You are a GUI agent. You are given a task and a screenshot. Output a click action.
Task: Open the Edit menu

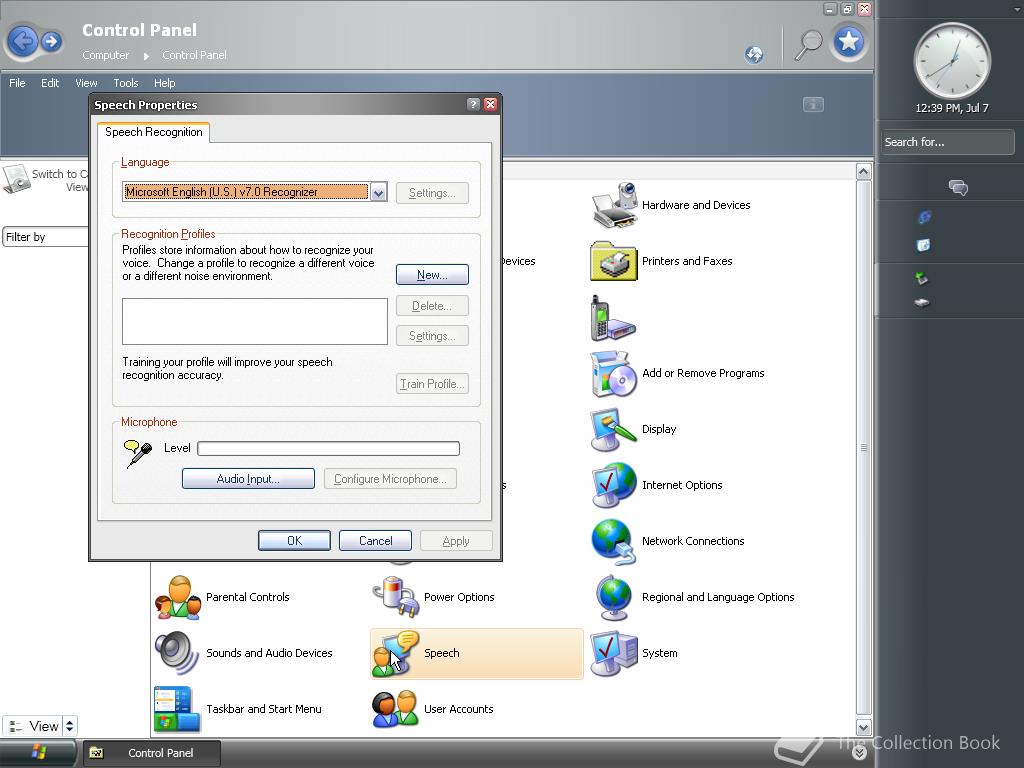pyautogui.click(x=50, y=83)
